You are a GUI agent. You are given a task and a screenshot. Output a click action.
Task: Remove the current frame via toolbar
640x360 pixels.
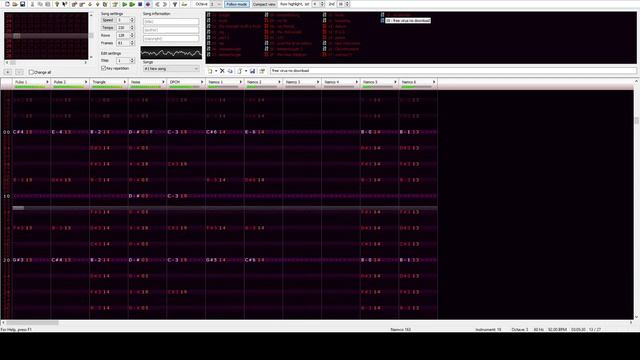click(x=82, y=4)
